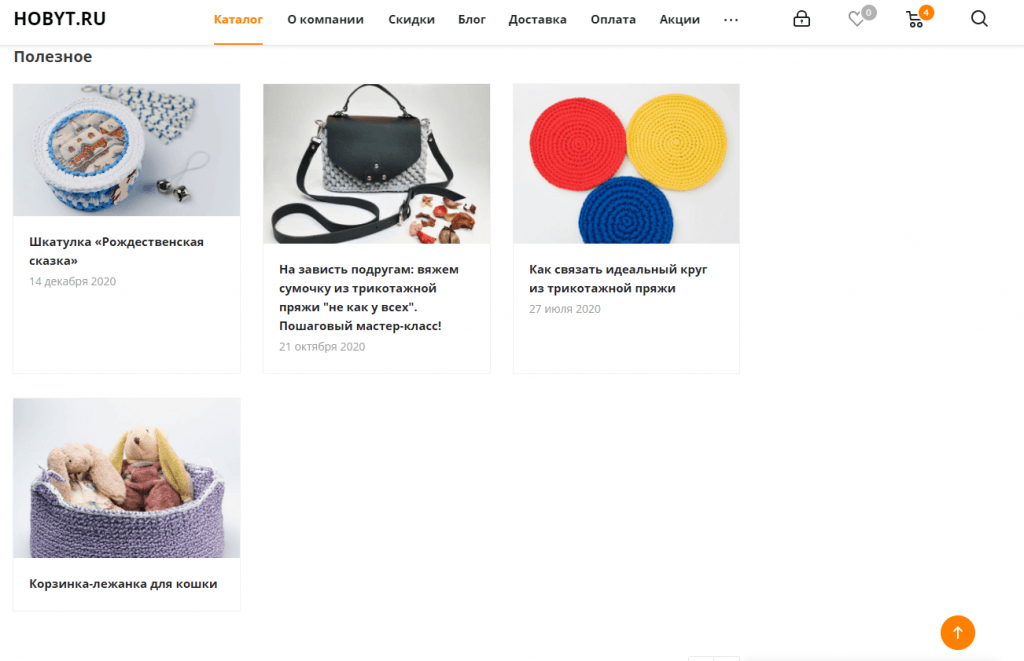Open article Шкатулка «Рождественская сказка»

tap(116, 251)
